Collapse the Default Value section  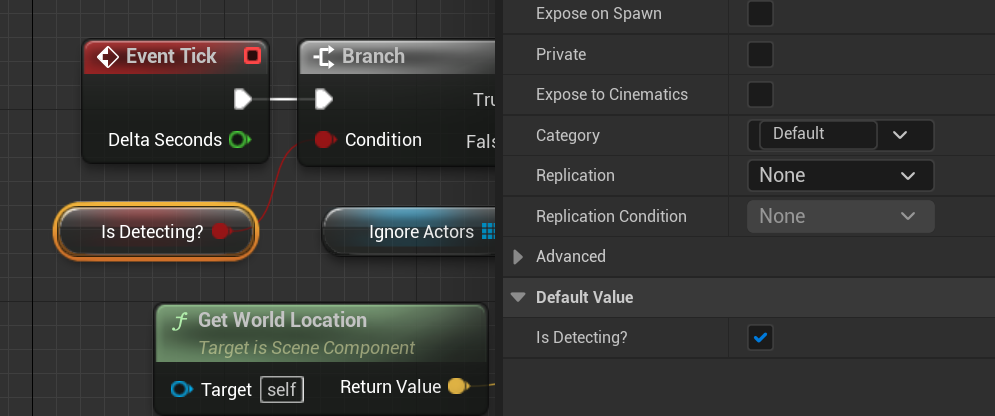coord(518,297)
